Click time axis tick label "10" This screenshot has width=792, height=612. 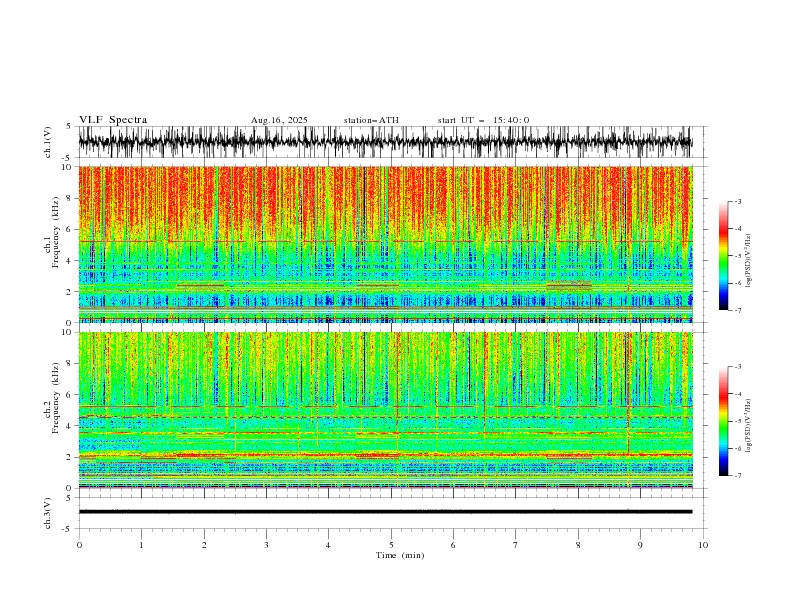pos(703,545)
